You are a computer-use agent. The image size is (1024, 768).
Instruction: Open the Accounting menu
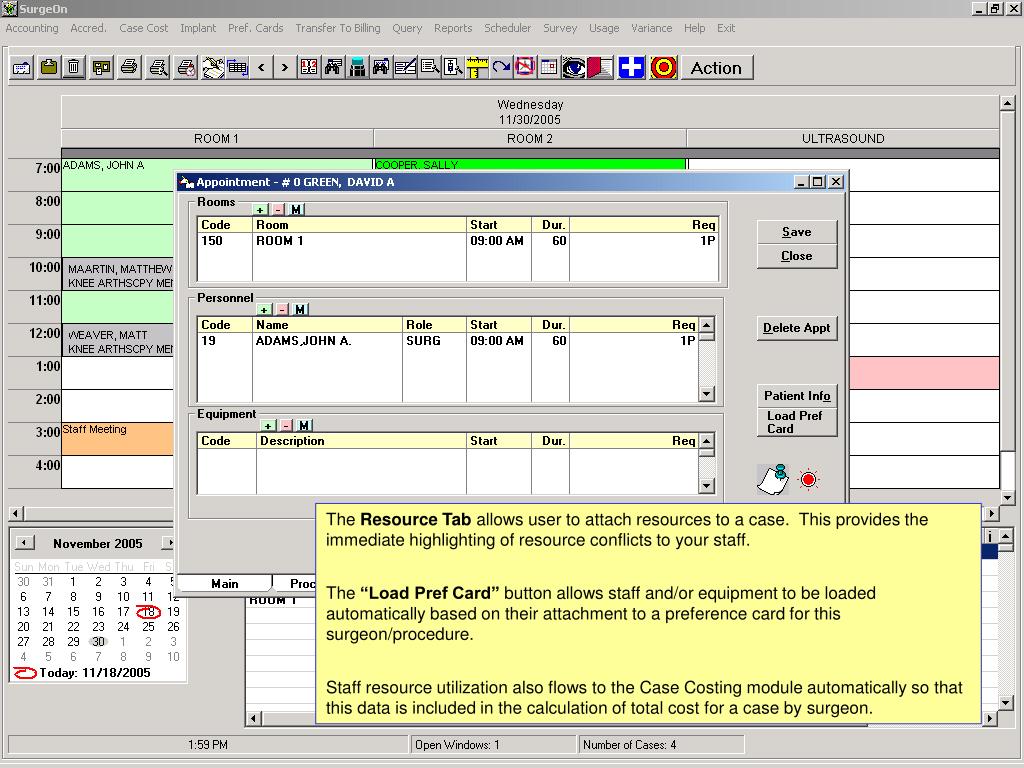coord(32,28)
